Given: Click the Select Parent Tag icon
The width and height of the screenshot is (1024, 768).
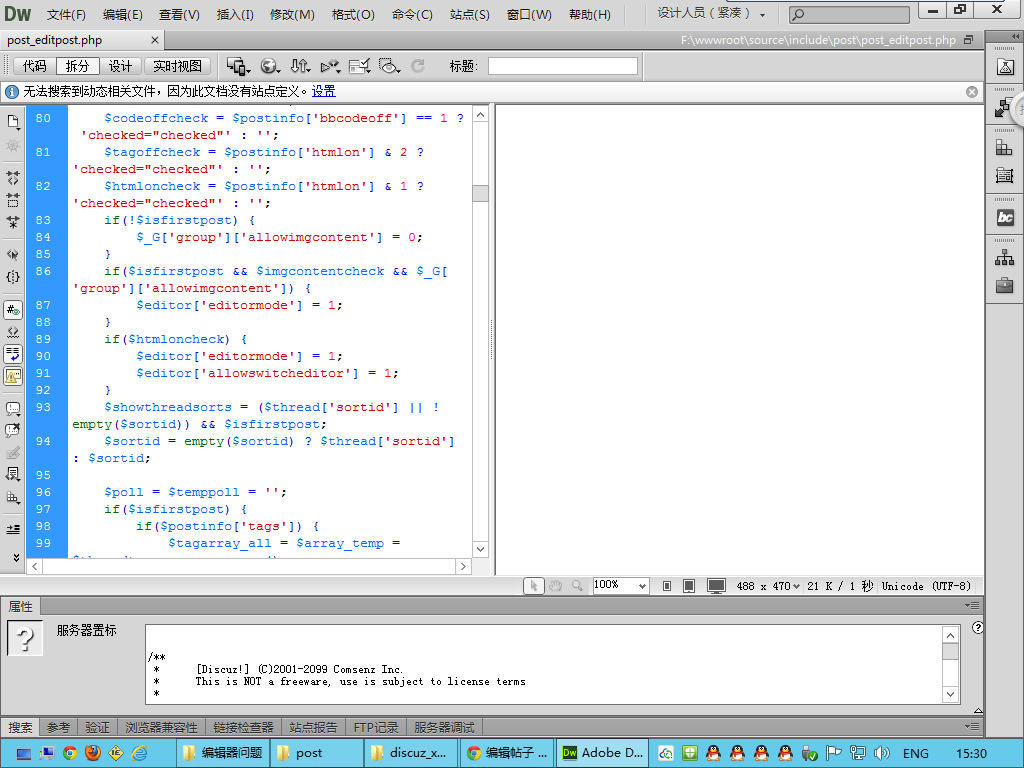Looking at the screenshot, I should coord(13,255).
